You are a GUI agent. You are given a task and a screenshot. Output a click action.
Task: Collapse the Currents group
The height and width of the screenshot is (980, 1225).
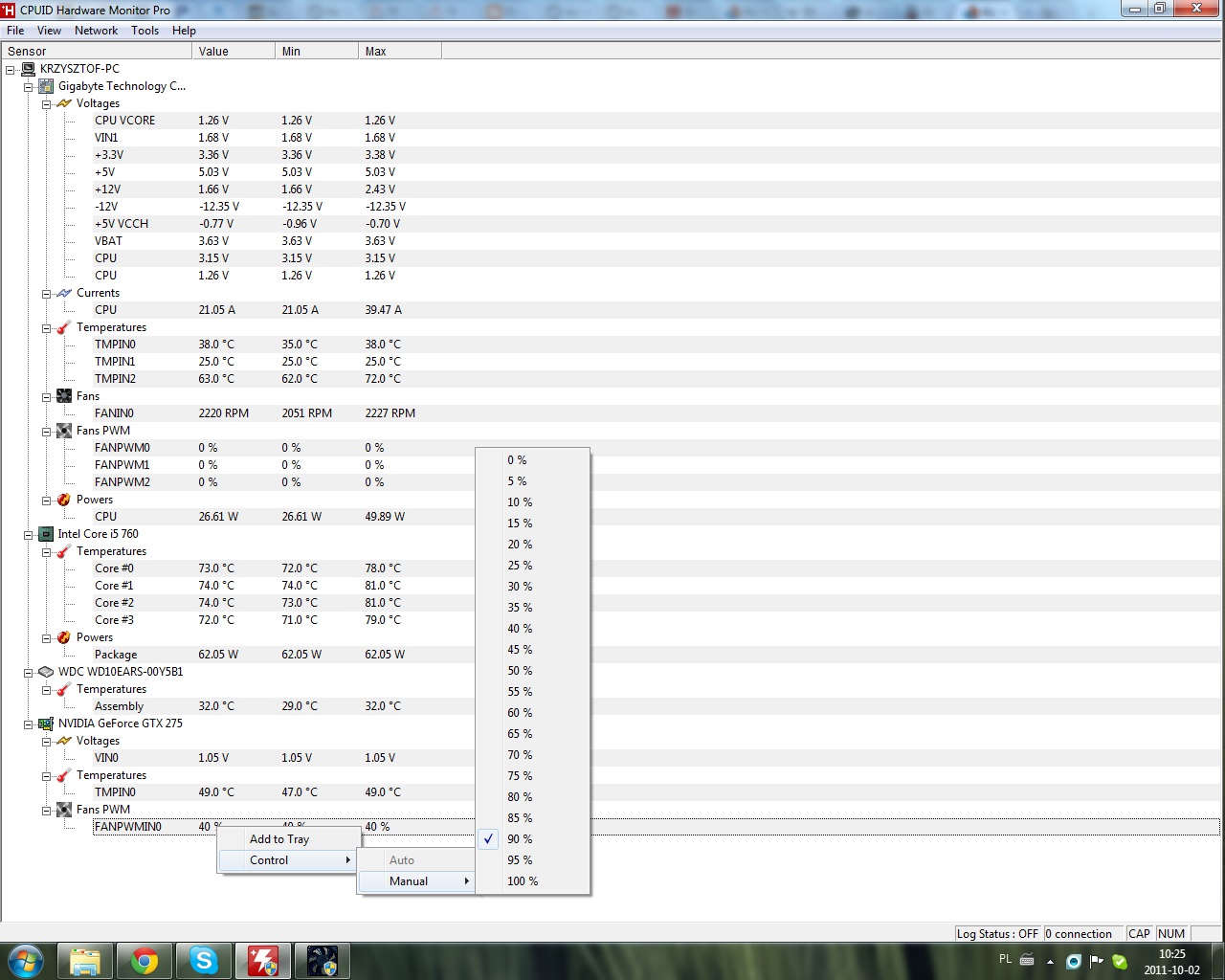tap(46, 294)
